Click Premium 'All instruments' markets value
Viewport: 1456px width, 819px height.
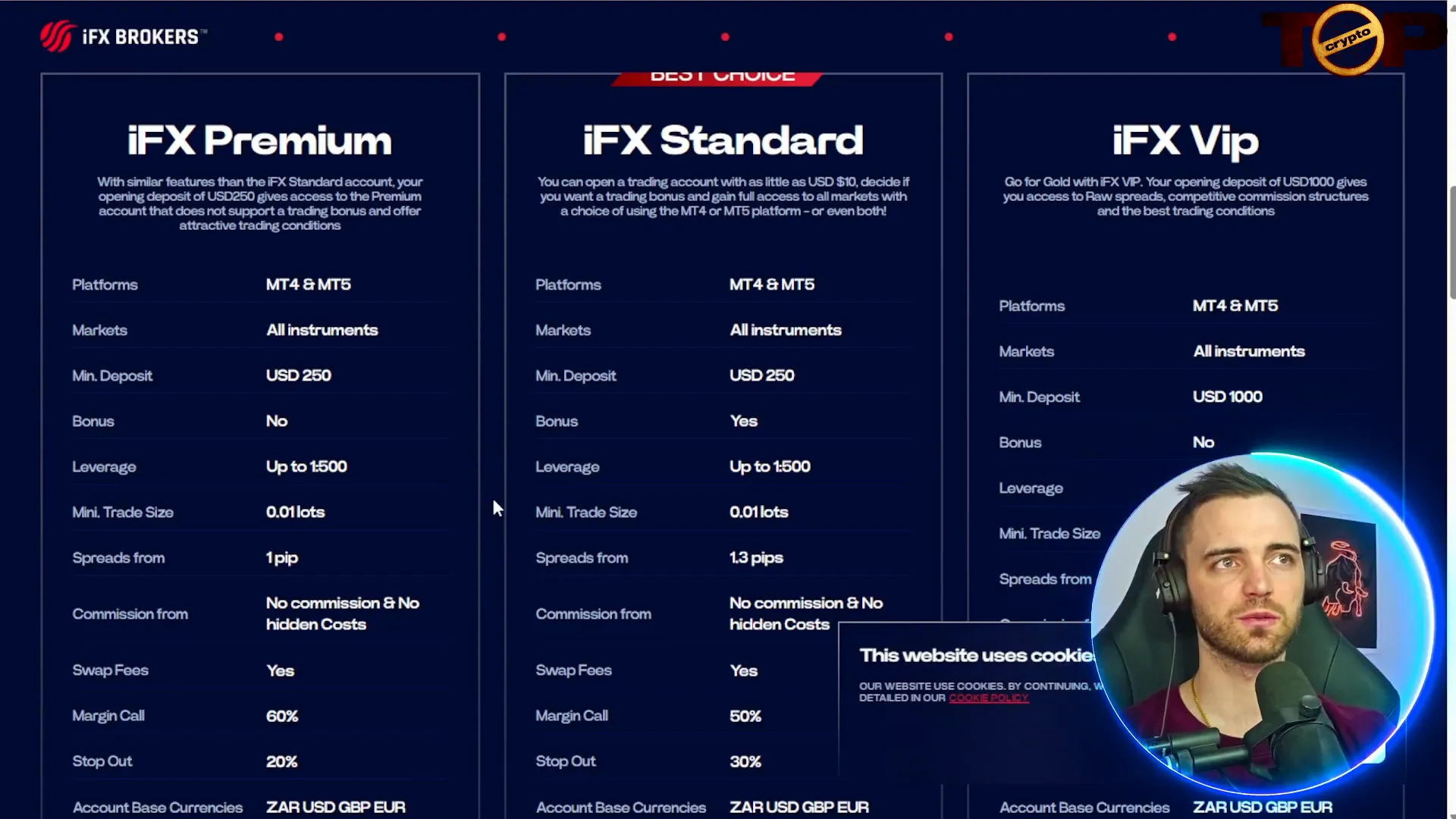pyautogui.click(x=322, y=330)
